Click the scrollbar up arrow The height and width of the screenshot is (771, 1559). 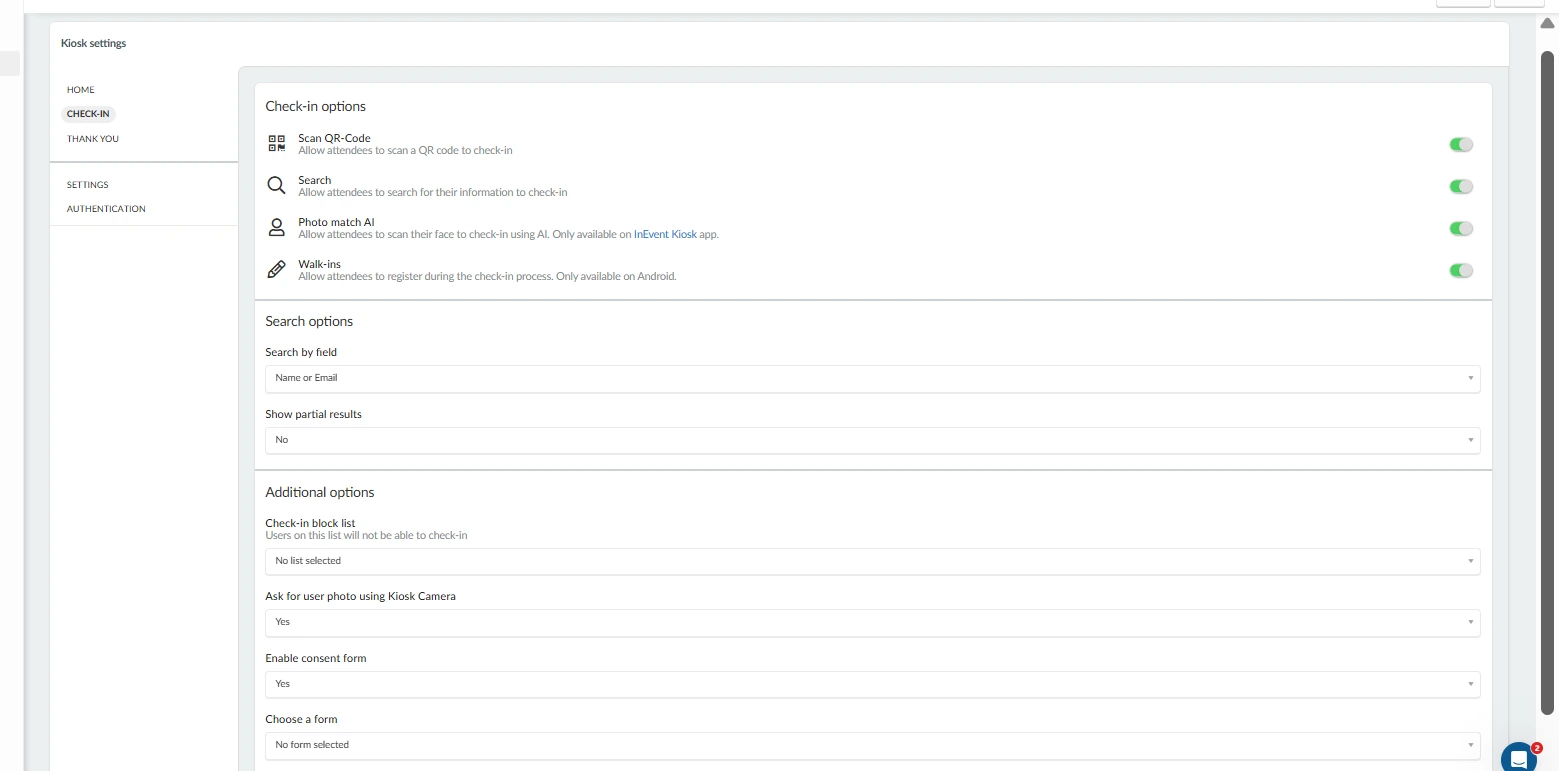click(x=1547, y=24)
